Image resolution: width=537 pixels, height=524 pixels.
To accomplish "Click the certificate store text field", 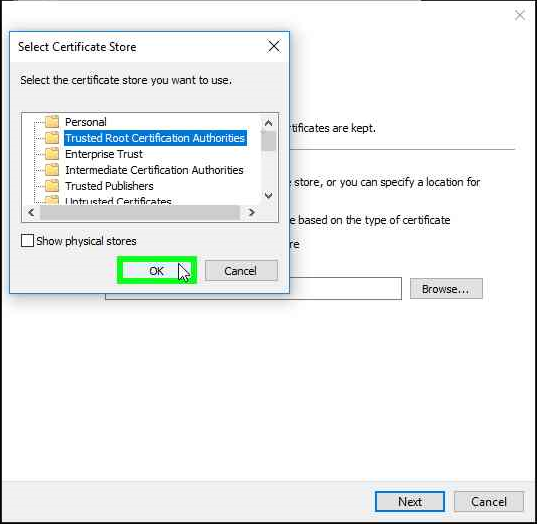I will click(345, 288).
